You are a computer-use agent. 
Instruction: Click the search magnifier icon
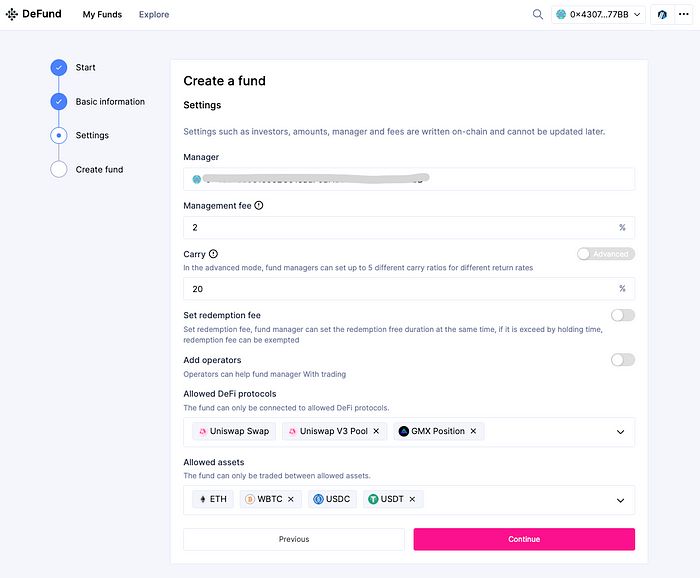tap(538, 15)
